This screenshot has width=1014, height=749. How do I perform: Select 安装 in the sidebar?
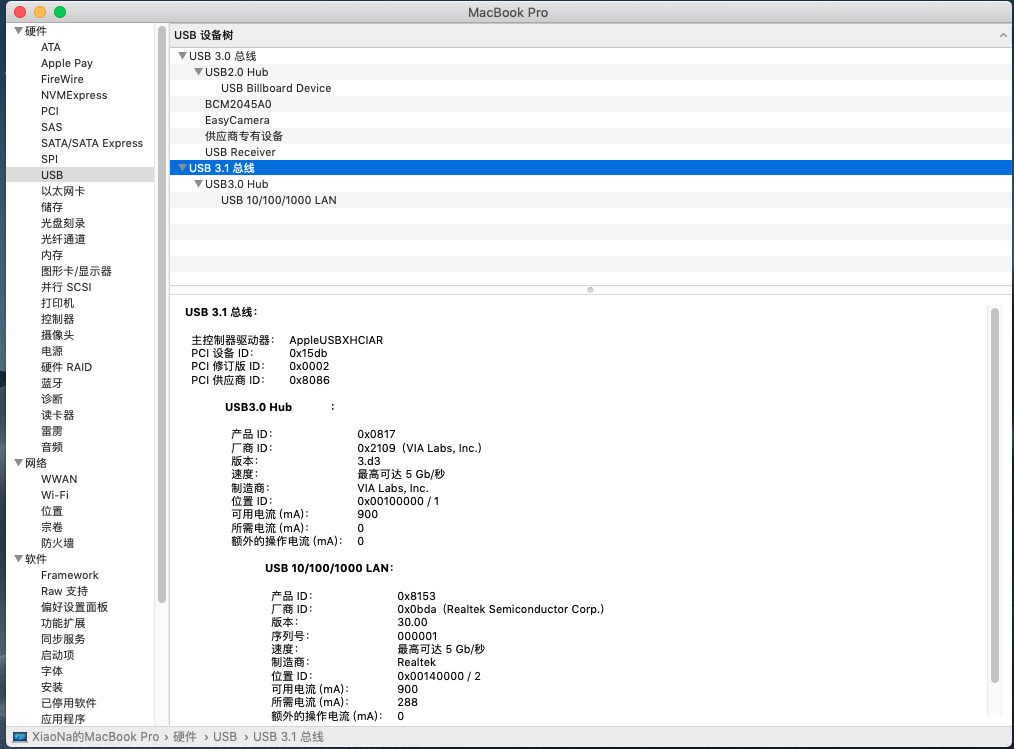click(x=52, y=687)
